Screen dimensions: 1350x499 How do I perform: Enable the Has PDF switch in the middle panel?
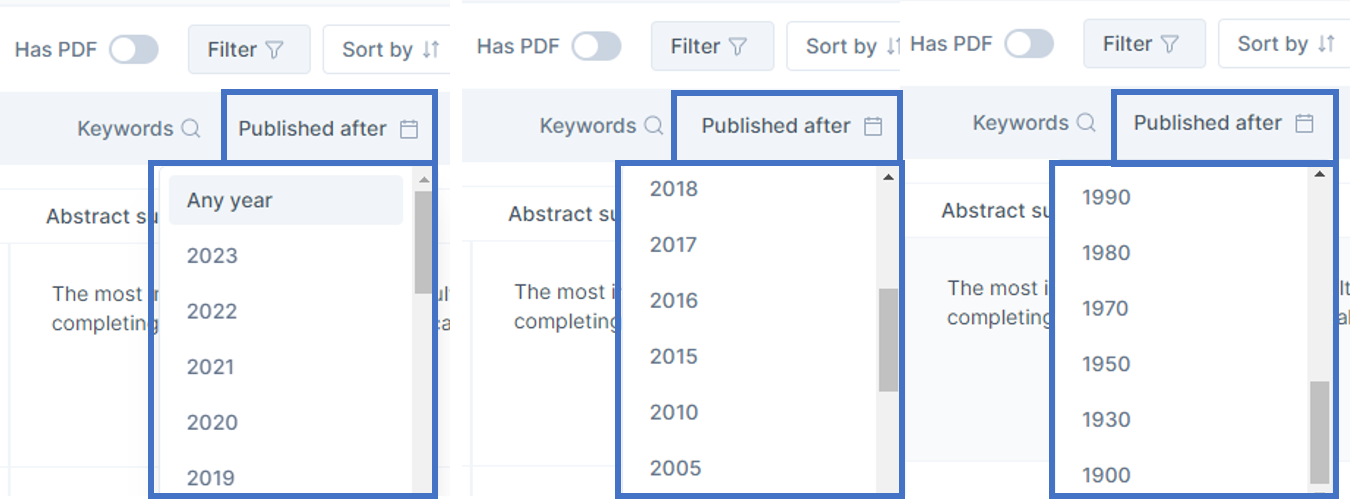pos(597,47)
